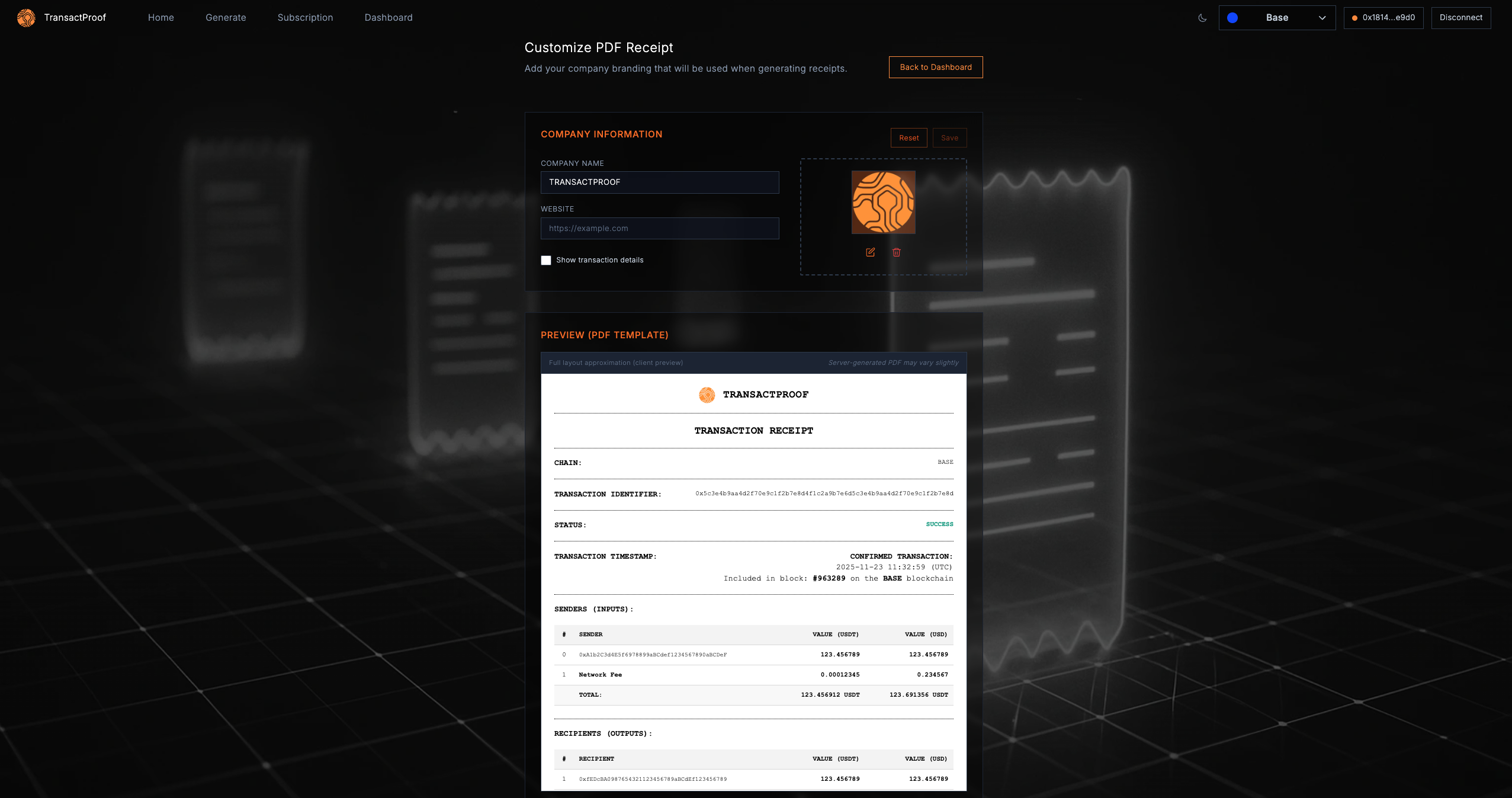
Task: Select the orange logo in the receipt preview
Action: coord(706,394)
